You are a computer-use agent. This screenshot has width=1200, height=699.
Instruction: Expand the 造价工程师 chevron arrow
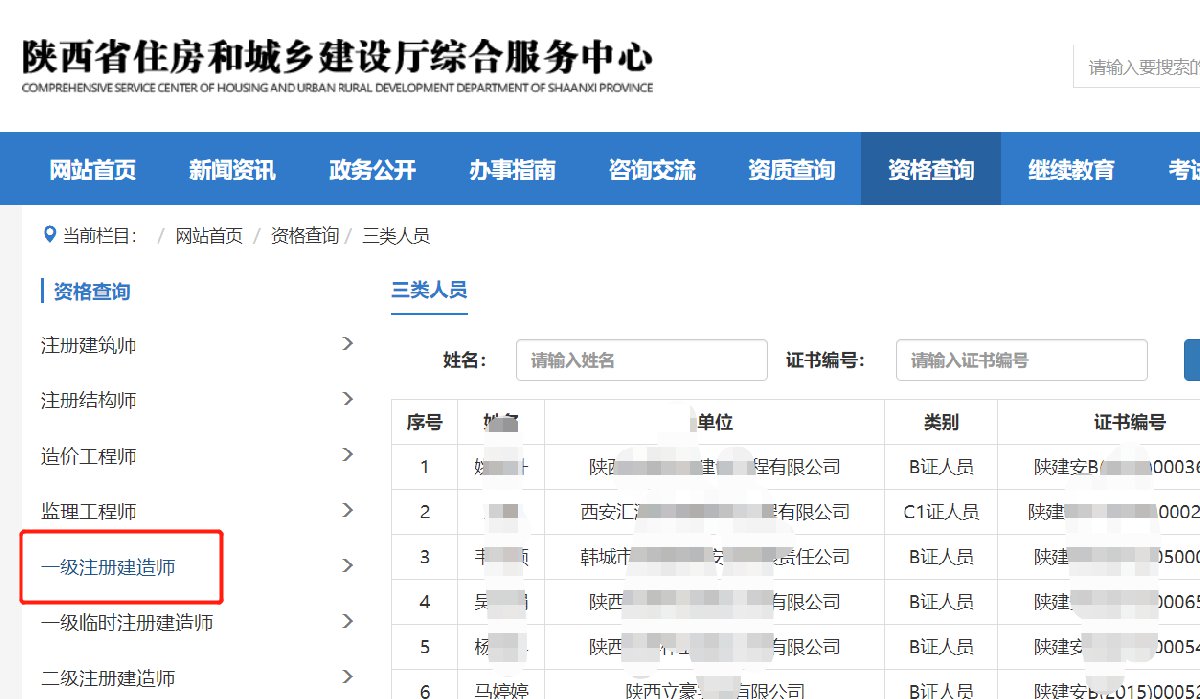point(347,455)
